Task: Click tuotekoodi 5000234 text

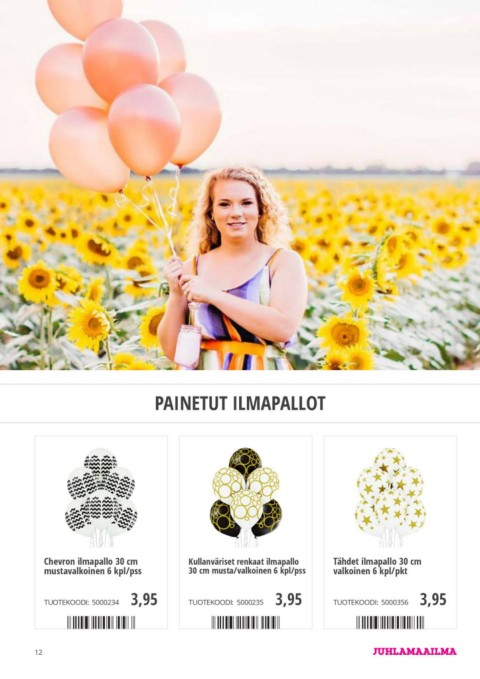Action: coord(81,602)
